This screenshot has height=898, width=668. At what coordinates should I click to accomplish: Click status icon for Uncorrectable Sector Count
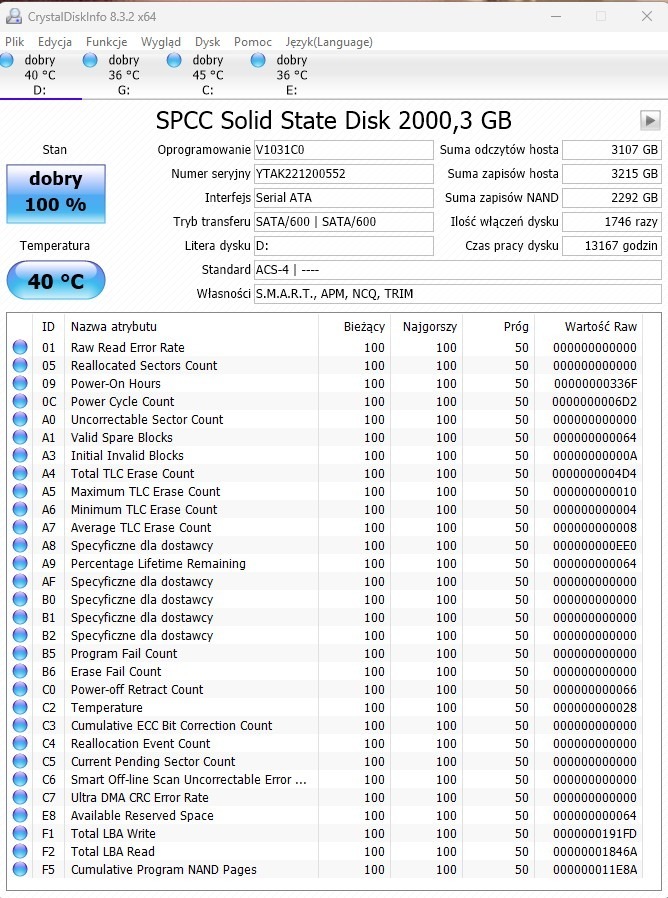[x=20, y=419]
